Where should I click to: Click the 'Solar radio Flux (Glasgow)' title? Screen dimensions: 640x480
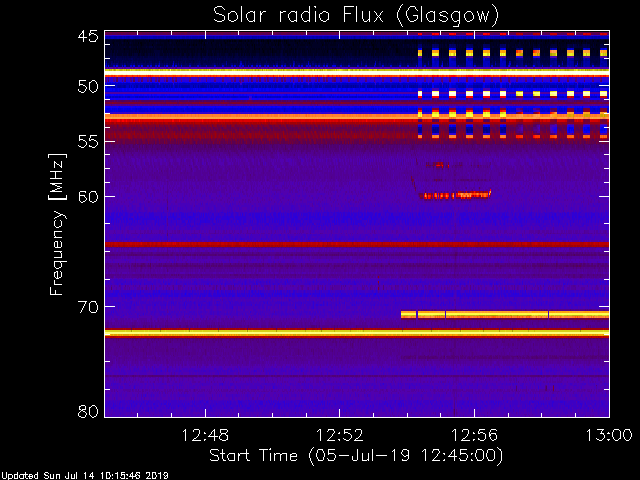coord(355,15)
